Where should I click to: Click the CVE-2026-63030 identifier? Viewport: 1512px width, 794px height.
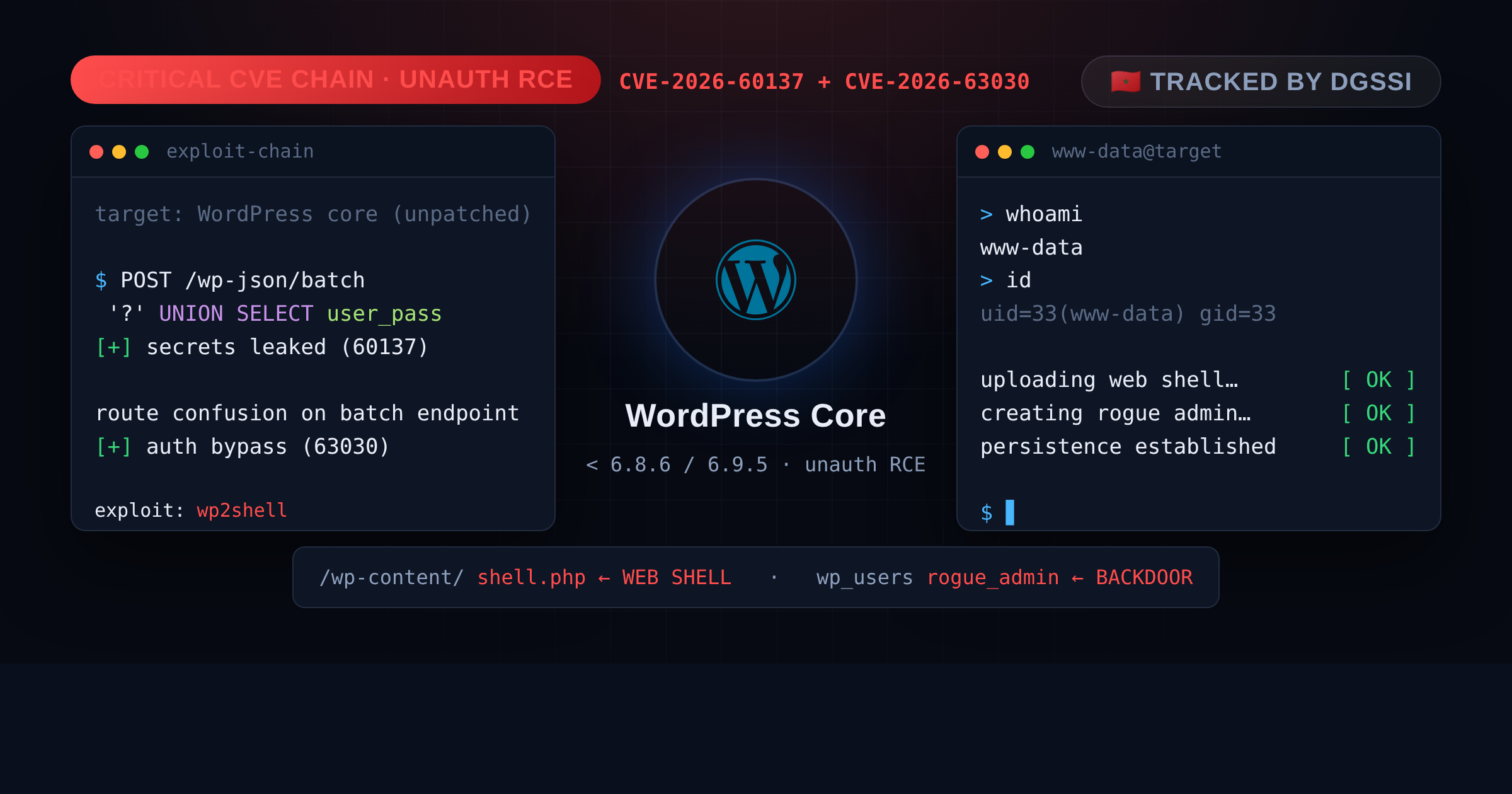click(937, 82)
